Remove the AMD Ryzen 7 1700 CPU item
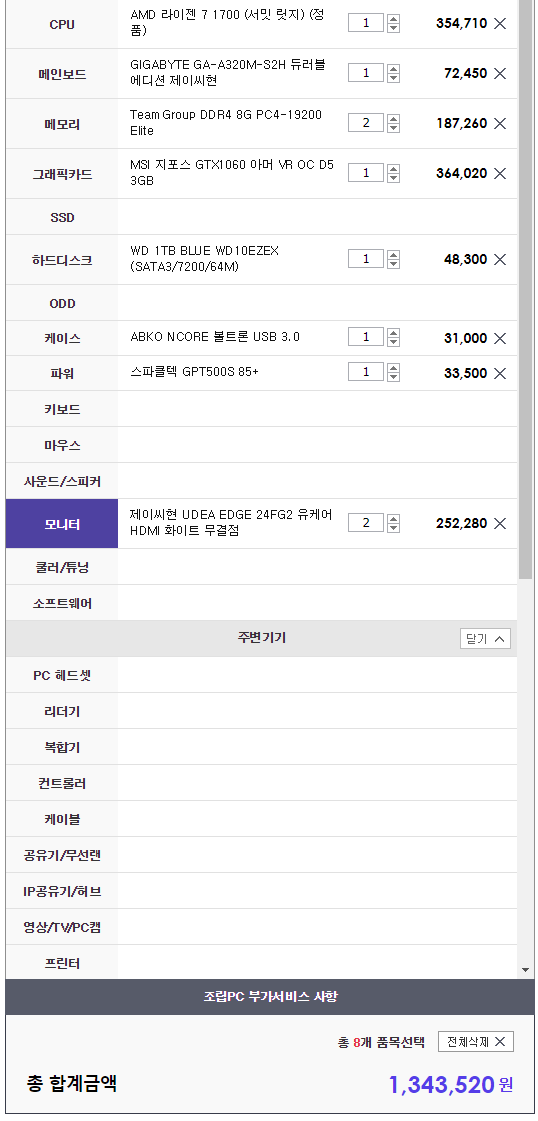The height and width of the screenshot is (1121, 538). (500, 24)
